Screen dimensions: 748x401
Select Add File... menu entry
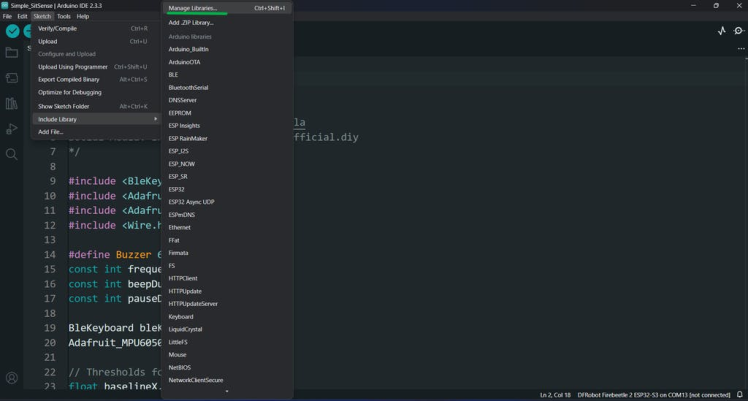pos(95,132)
